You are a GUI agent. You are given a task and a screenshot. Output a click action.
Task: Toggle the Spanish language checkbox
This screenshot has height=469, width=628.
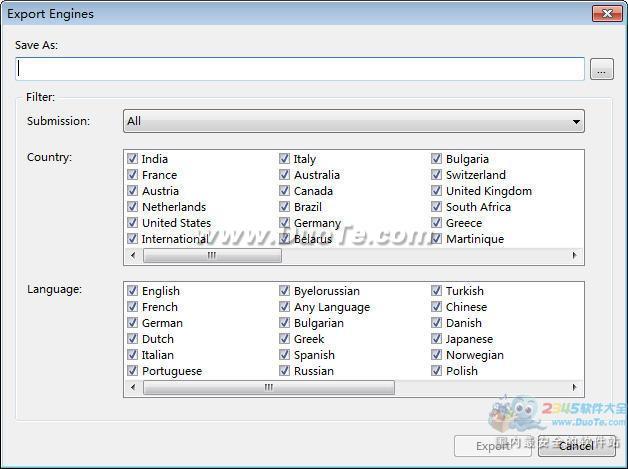285,355
